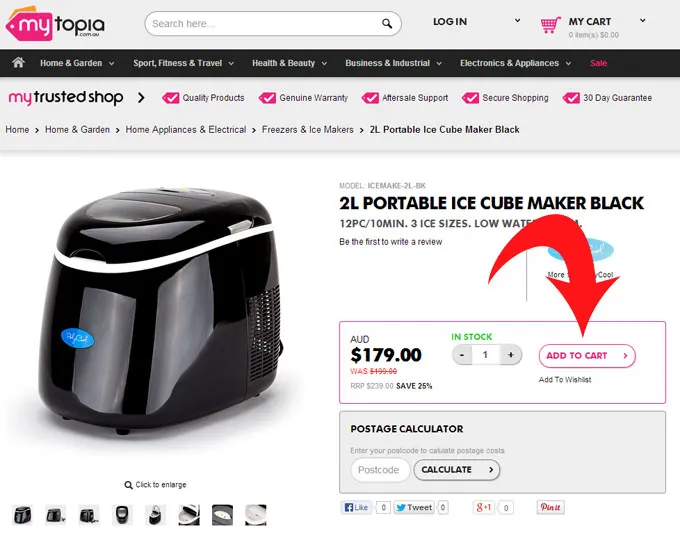Click the Add To Wishlist link
The image size is (680, 538).
tap(565, 380)
